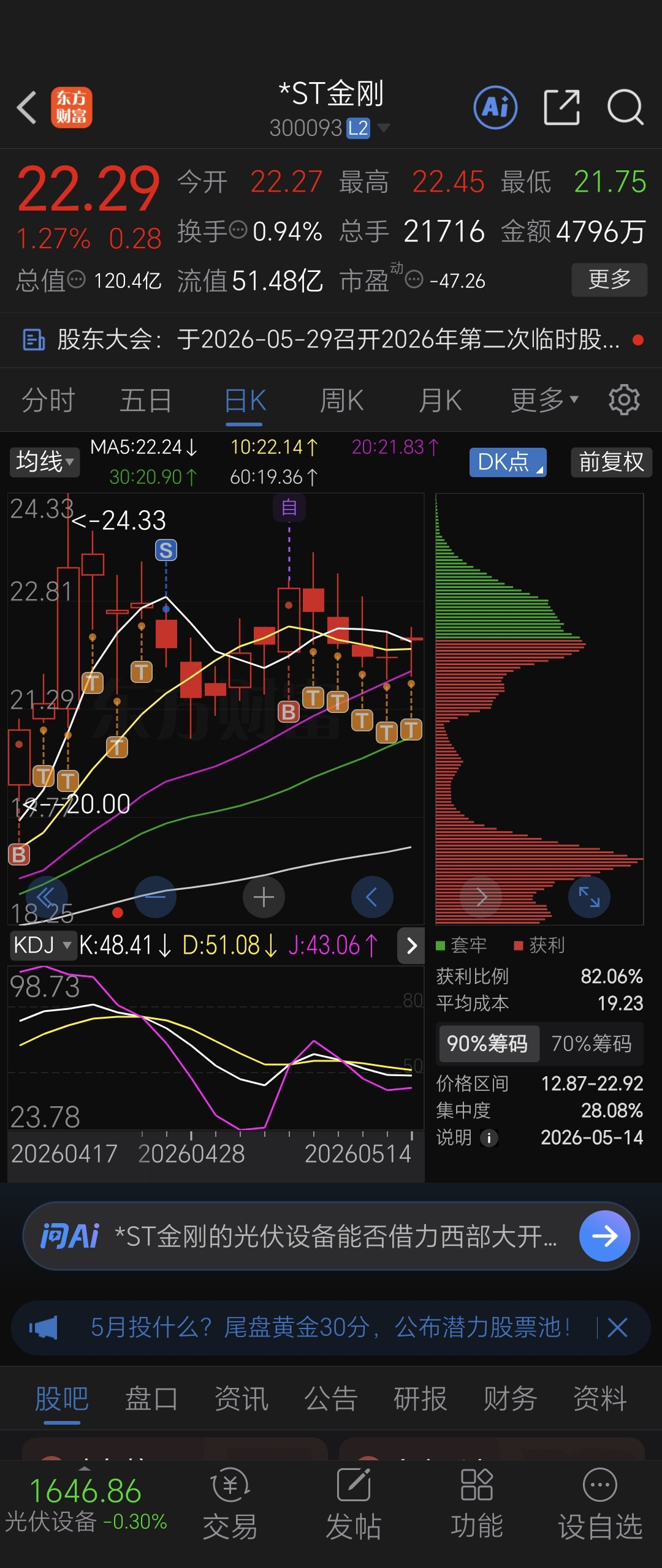Jump to earliest with double-left arrow
The image size is (662, 1568).
click(45, 897)
